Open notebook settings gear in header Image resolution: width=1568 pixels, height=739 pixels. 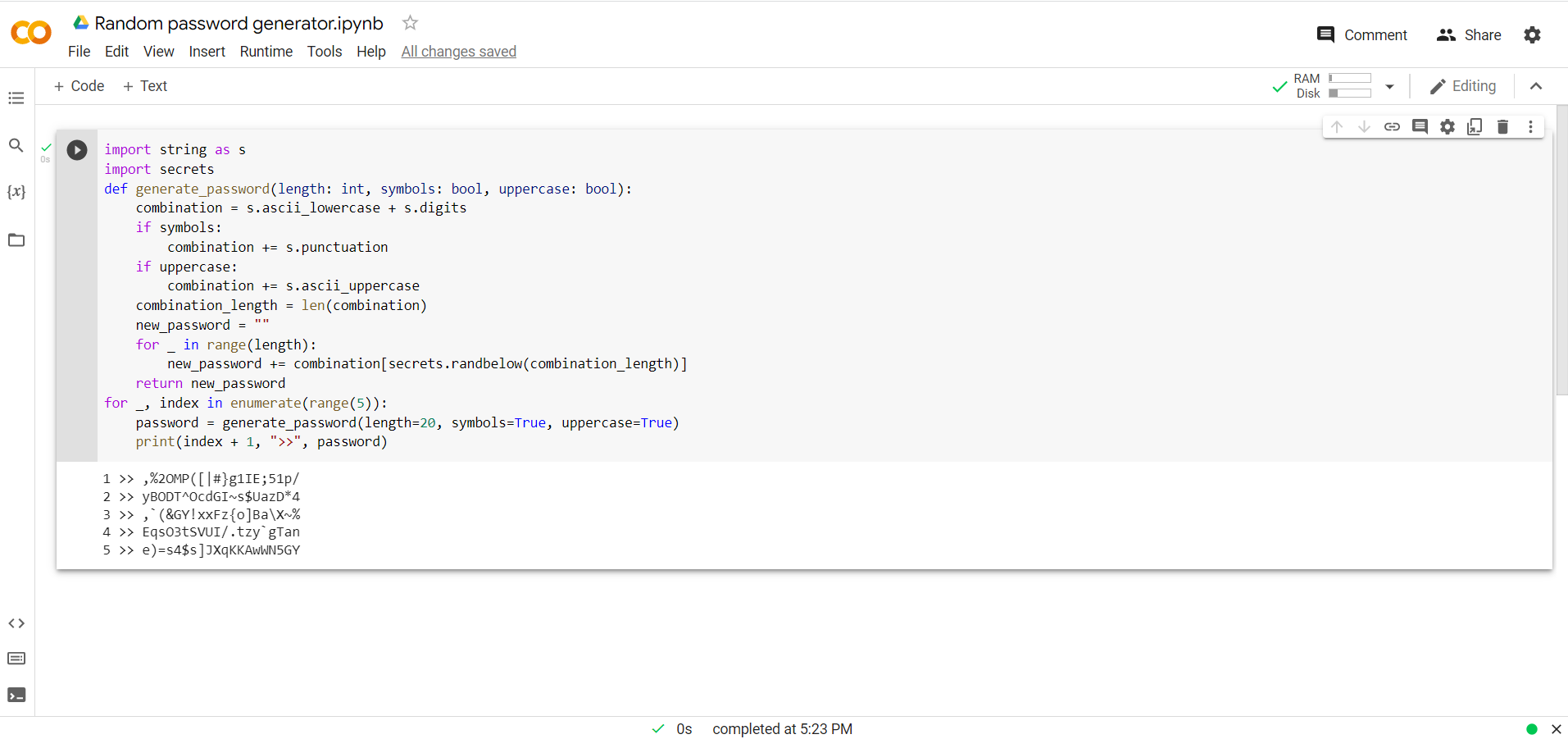1532,34
